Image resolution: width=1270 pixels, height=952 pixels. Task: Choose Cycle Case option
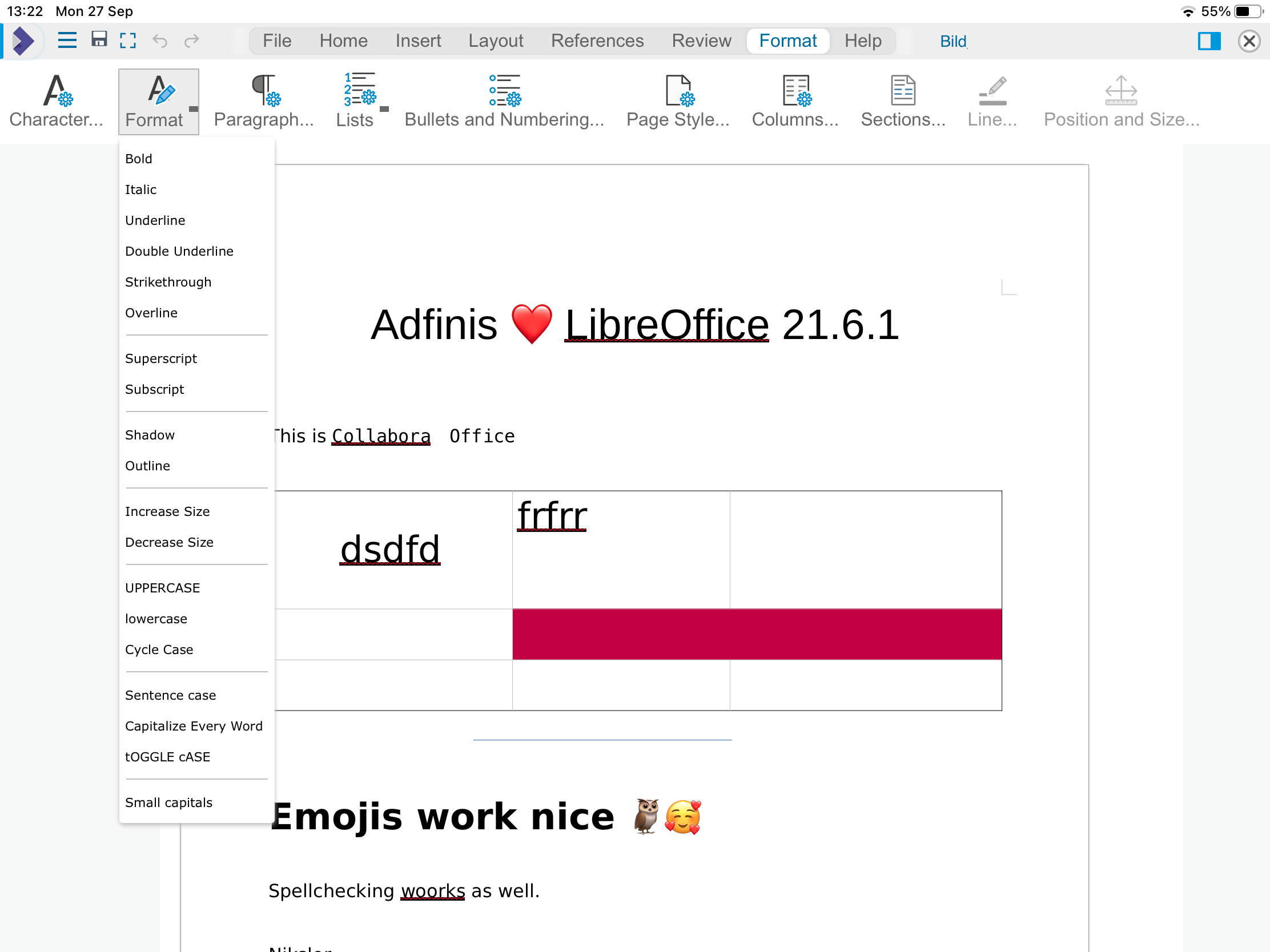pyautogui.click(x=196, y=650)
